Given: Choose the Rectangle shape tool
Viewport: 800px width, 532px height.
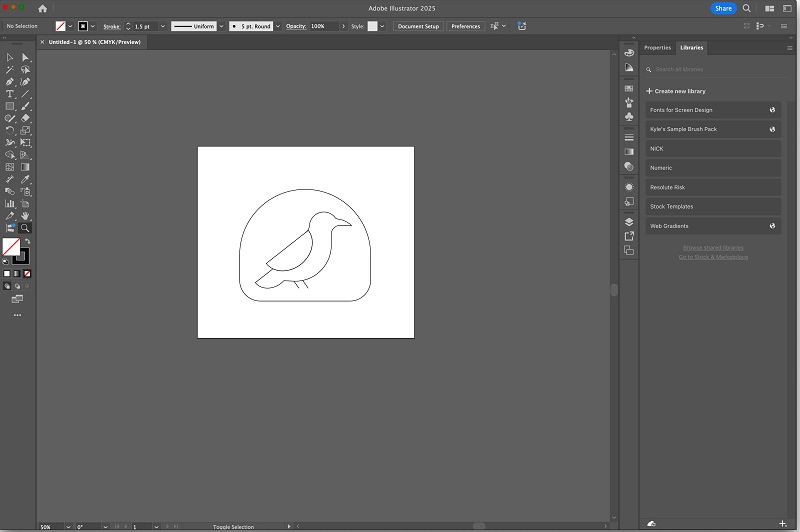Looking at the screenshot, I should [x=10, y=106].
